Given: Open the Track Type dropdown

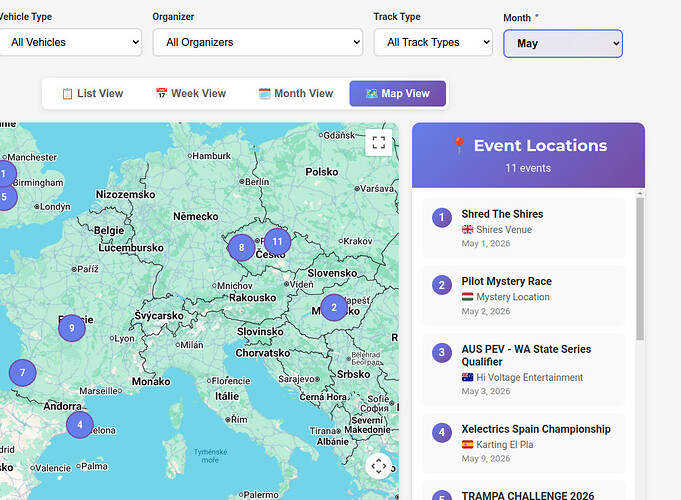Looking at the screenshot, I should (433, 42).
